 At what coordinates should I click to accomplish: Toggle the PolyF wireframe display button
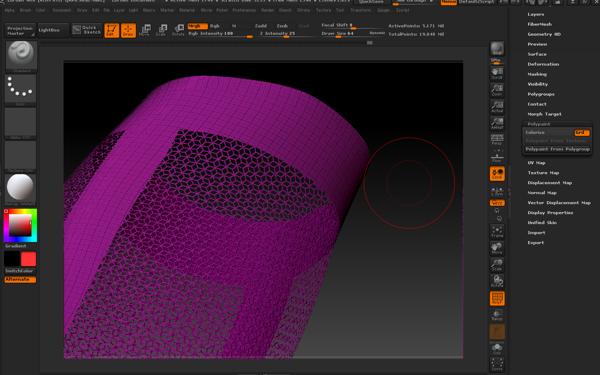[497, 298]
